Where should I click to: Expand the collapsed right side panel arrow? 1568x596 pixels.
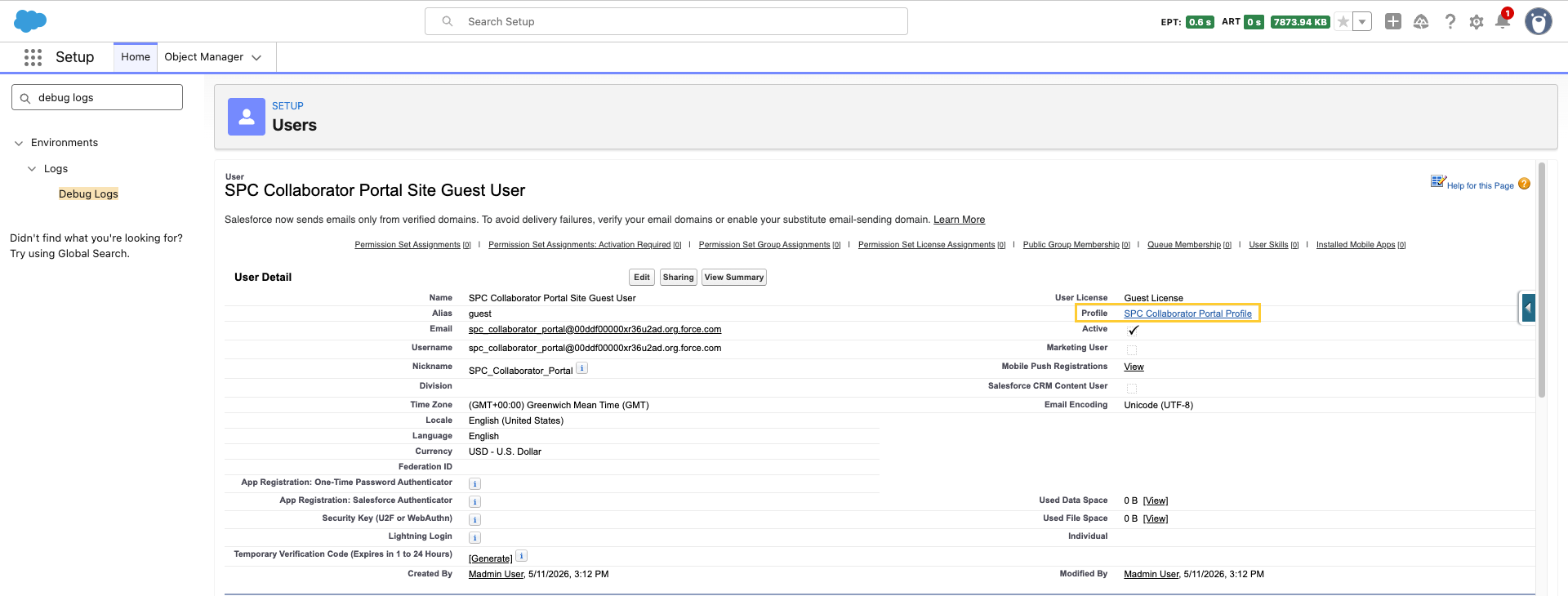pos(1528,308)
